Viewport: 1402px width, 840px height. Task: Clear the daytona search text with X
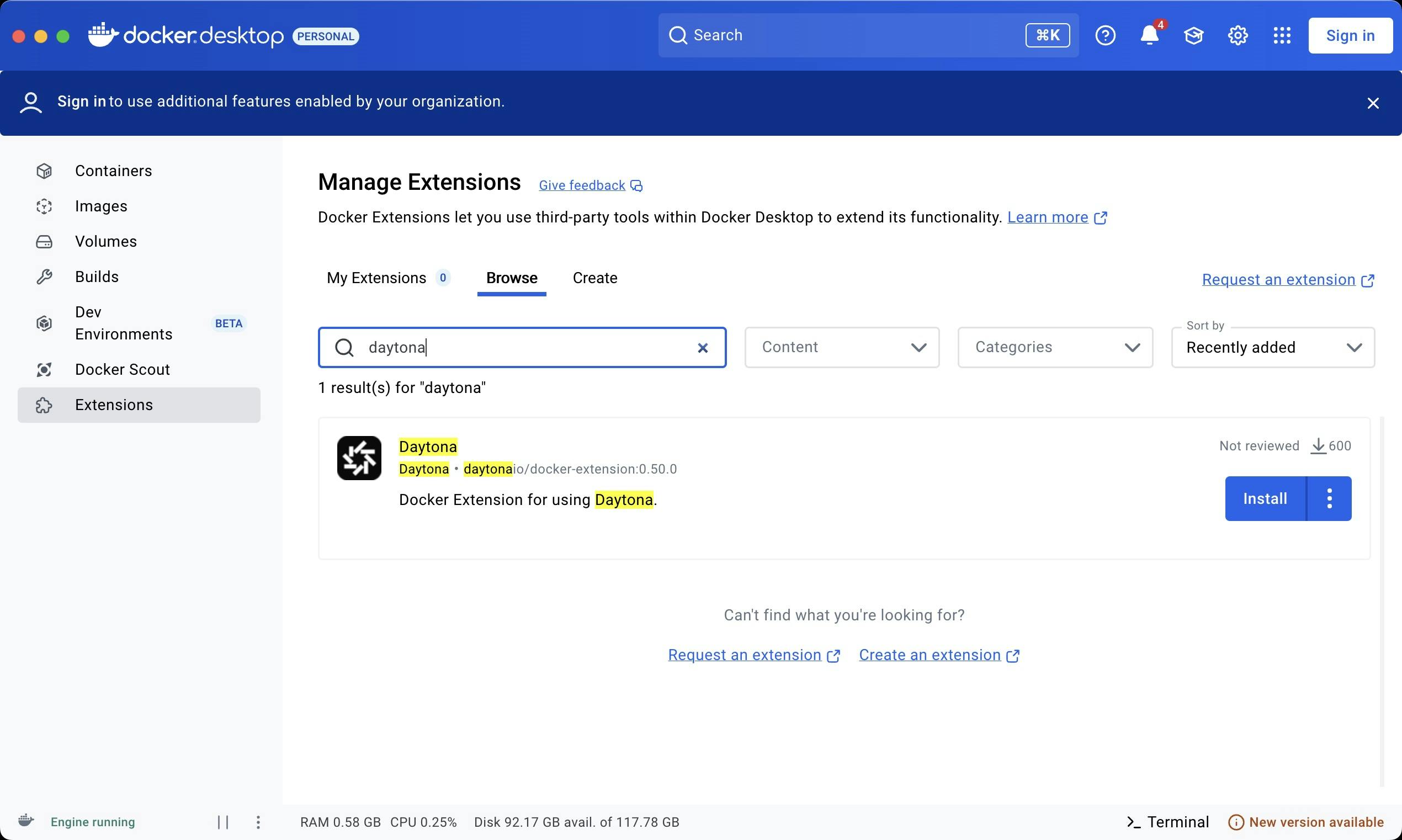pyautogui.click(x=703, y=348)
